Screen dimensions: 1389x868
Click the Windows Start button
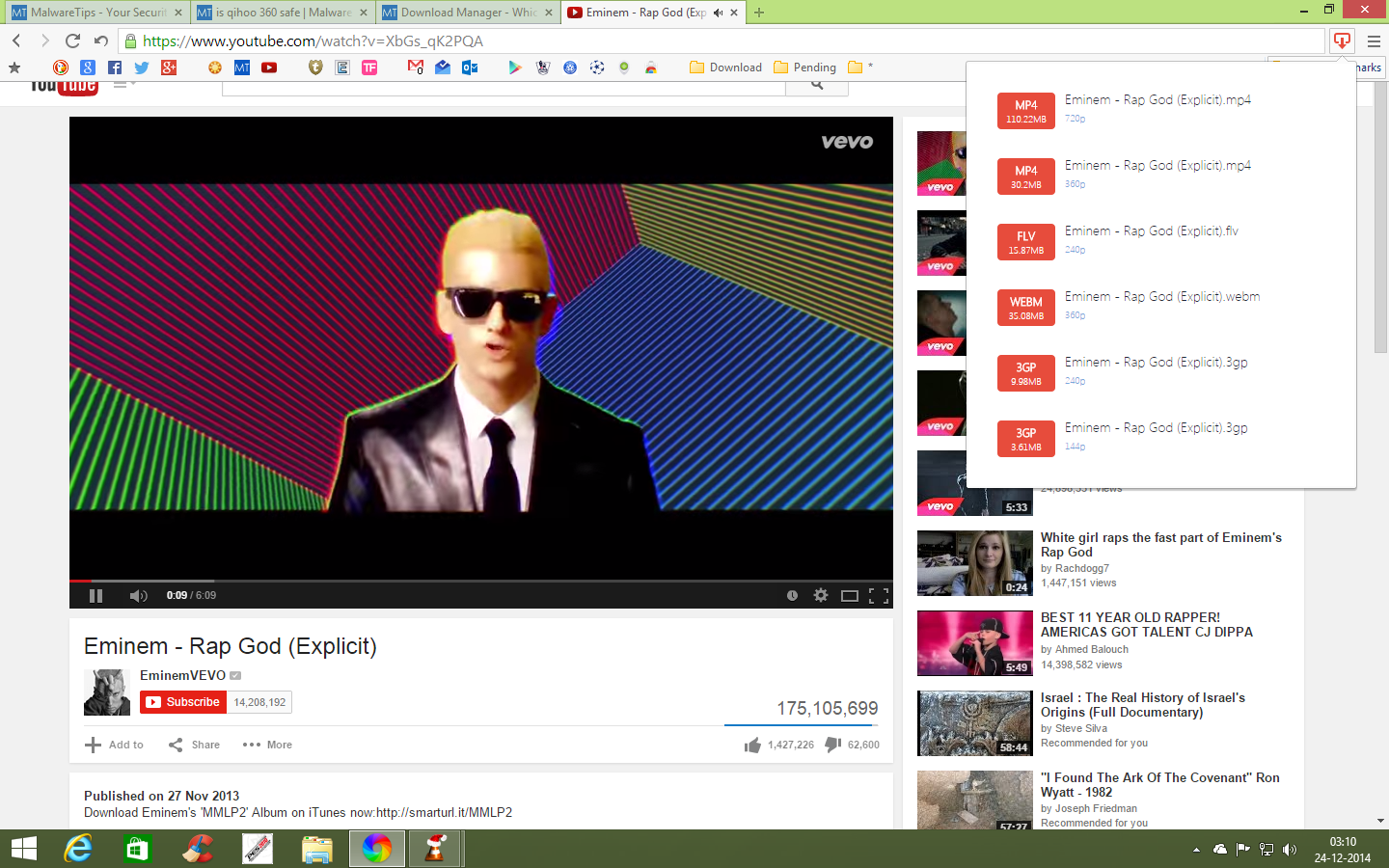pos(23,849)
